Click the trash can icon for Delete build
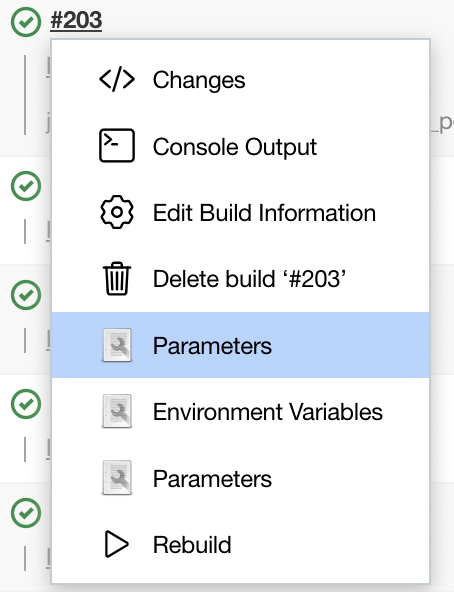Image resolution: width=454 pixels, height=592 pixels. pos(117,279)
